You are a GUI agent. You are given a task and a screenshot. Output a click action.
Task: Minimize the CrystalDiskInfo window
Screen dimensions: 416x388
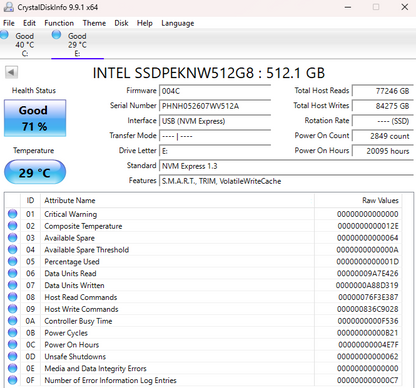tap(348, 7)
